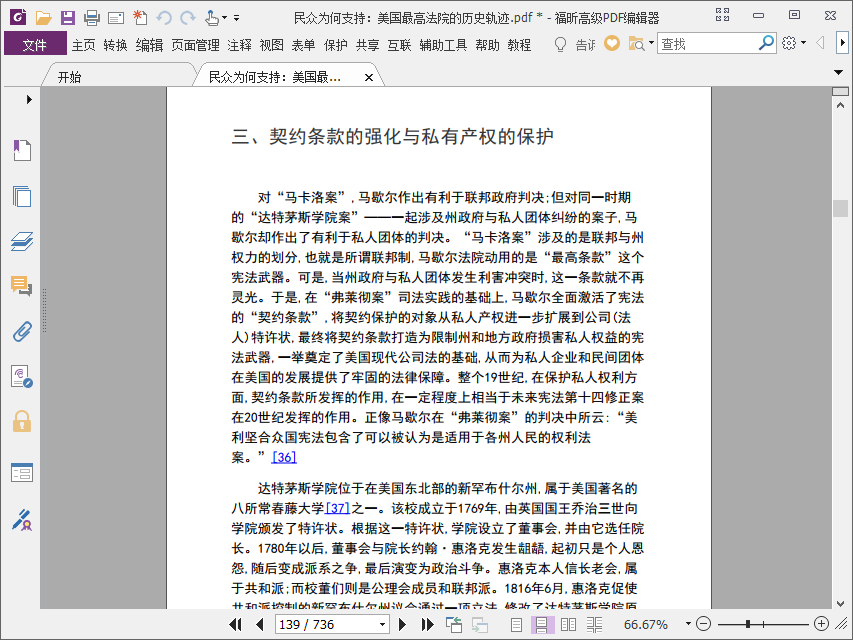The image size is (853, 640).
Task: Open the Form fields panel
Action: 22,472
